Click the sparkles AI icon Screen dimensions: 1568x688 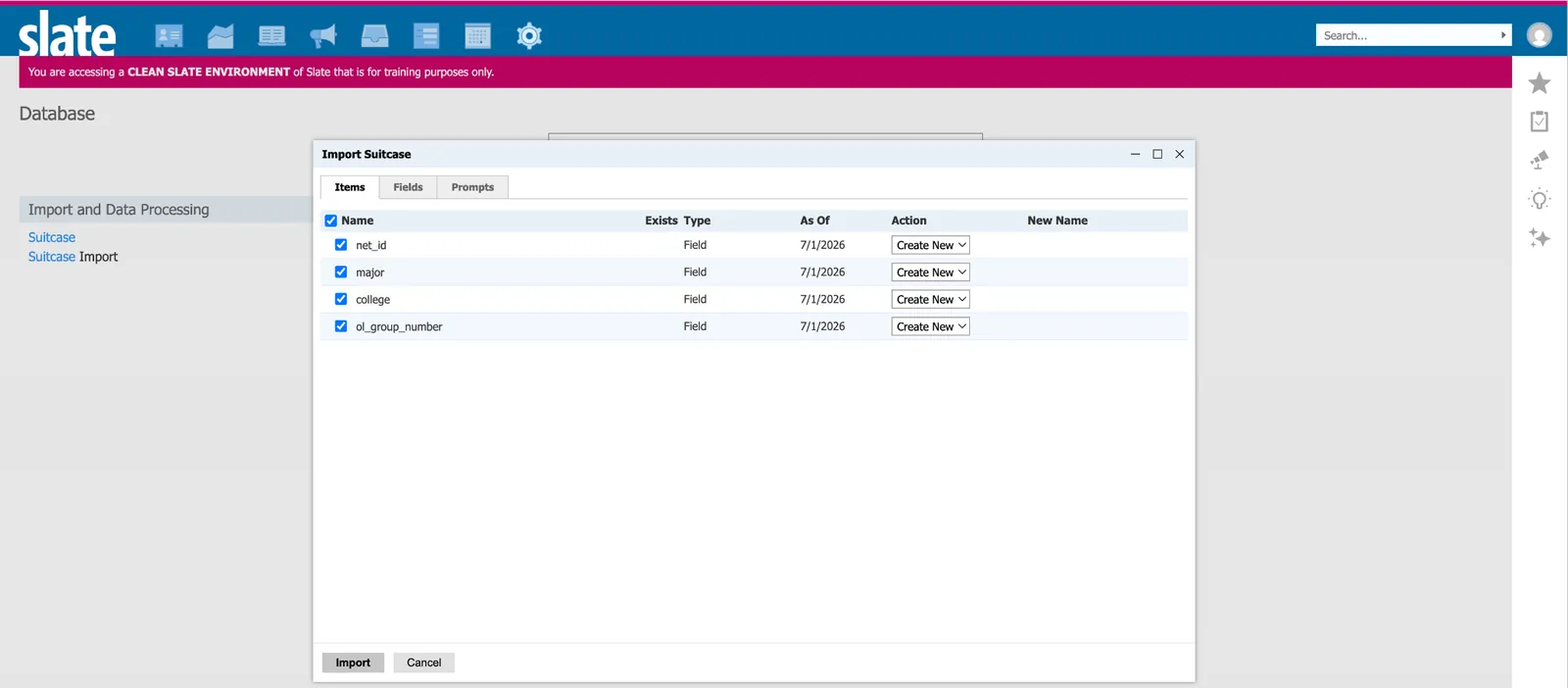click(1540, 238)
